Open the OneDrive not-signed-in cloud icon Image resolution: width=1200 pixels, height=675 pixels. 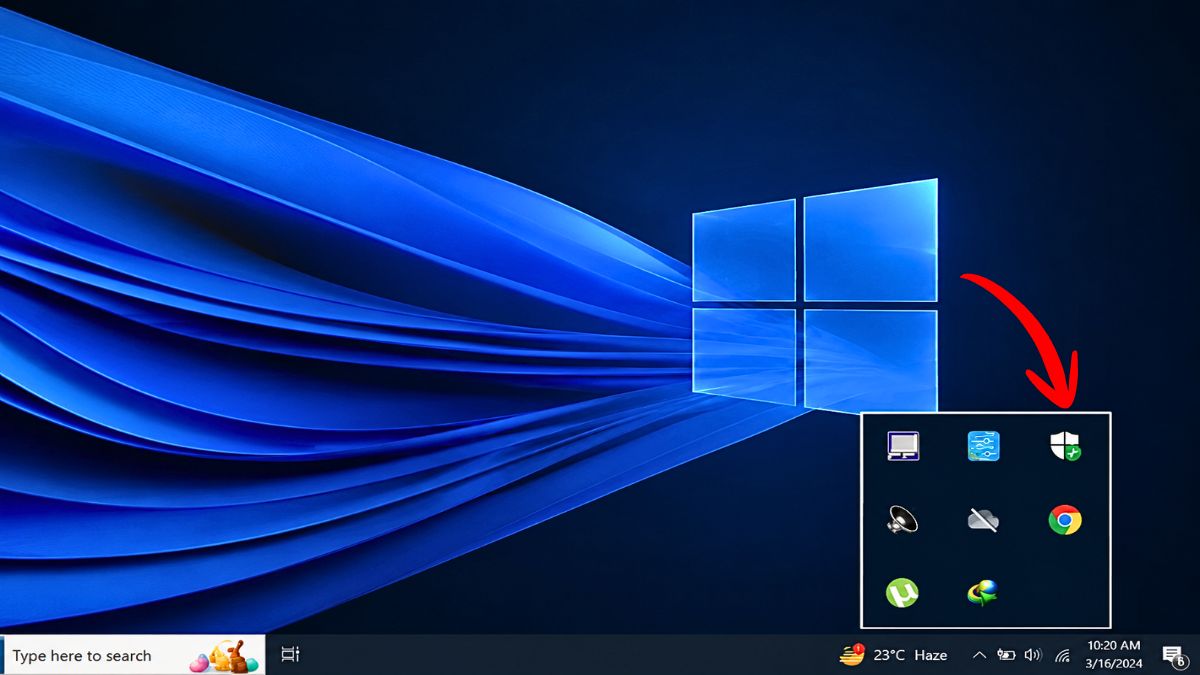point(983,519)
